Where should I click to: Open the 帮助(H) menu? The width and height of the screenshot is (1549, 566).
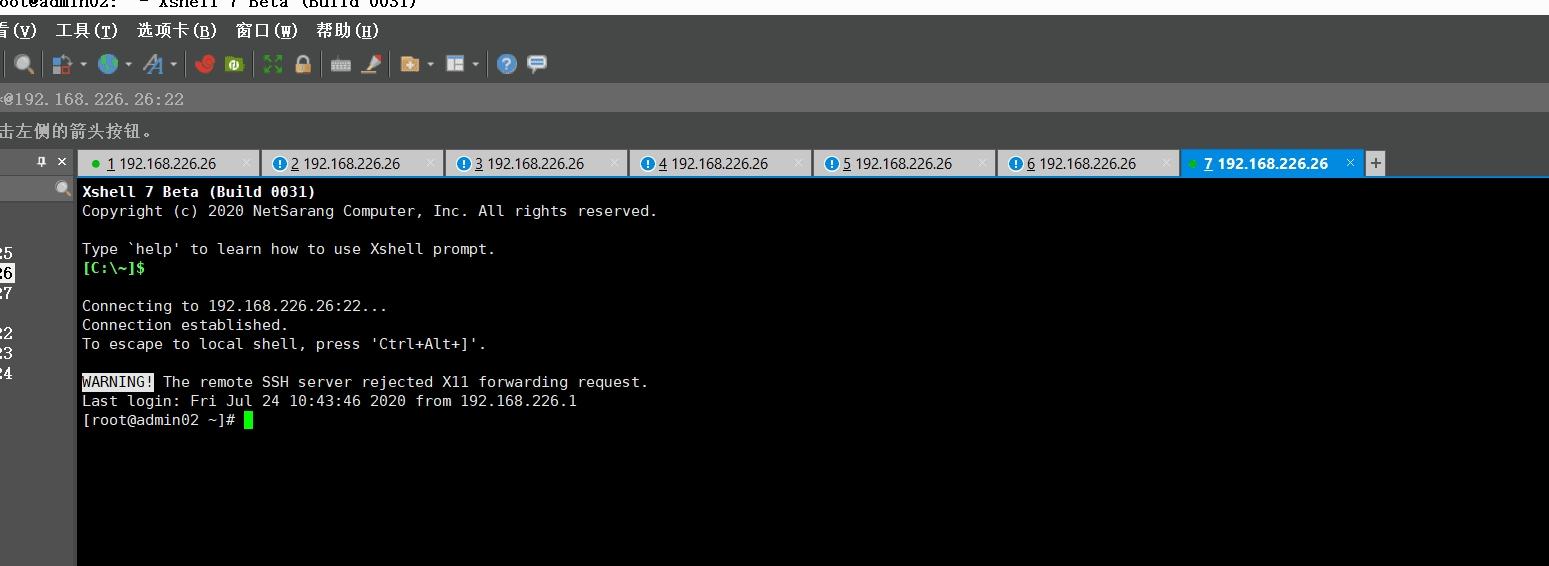click(348, 31)
